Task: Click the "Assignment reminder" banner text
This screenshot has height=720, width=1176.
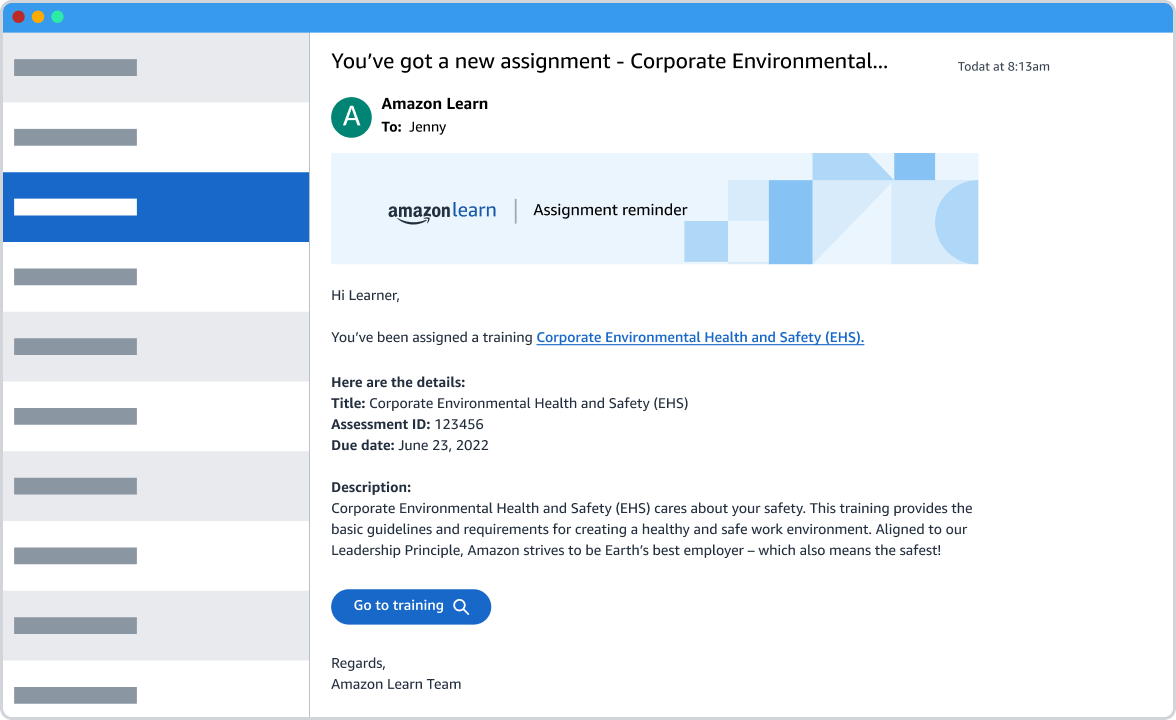Action: pyautogui.click(x=610, y=210)
